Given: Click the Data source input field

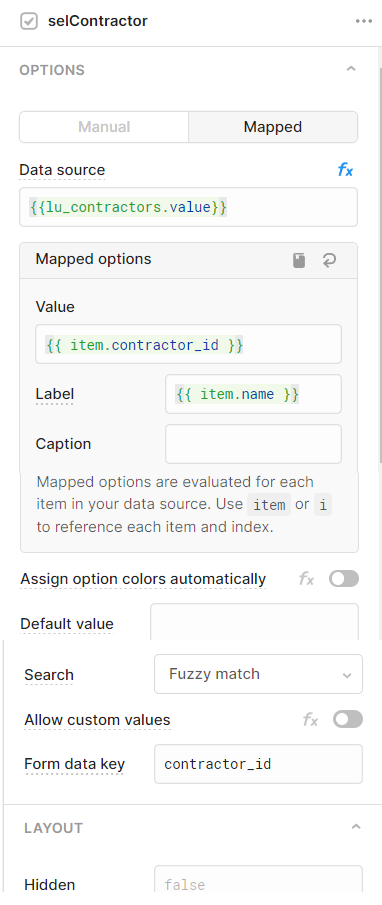Looking at the screenshot, I should coord(189,207).
